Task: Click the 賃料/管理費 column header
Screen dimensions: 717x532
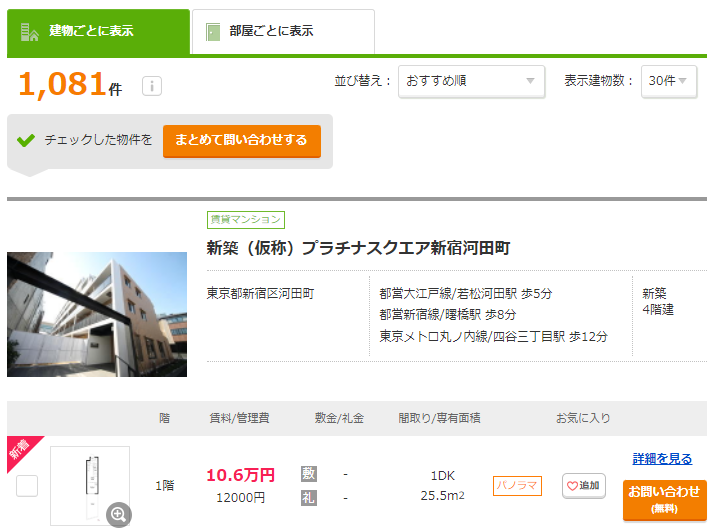Action: point(240,418)
